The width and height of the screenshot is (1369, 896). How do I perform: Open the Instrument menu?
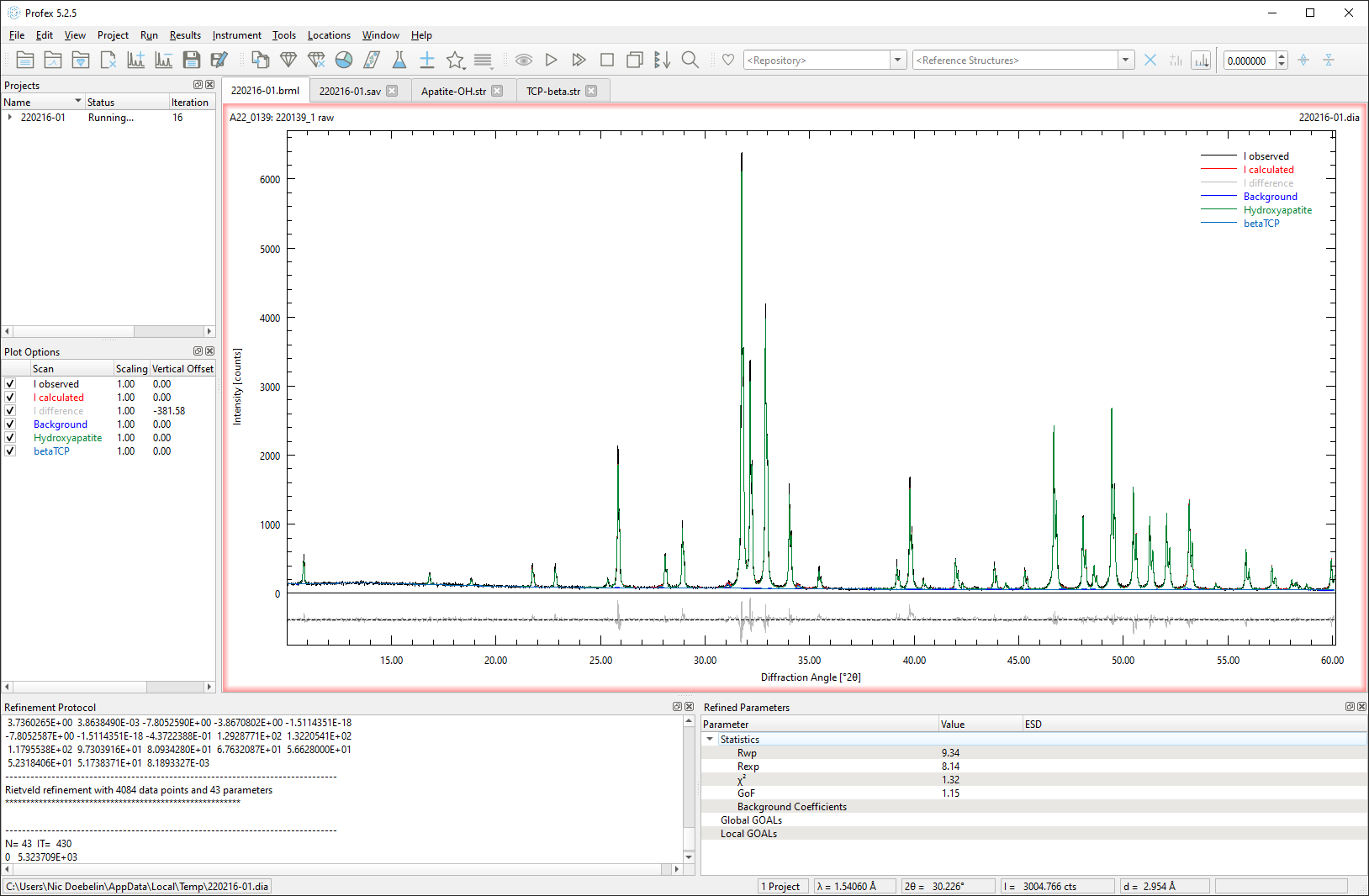pos(236,35)
